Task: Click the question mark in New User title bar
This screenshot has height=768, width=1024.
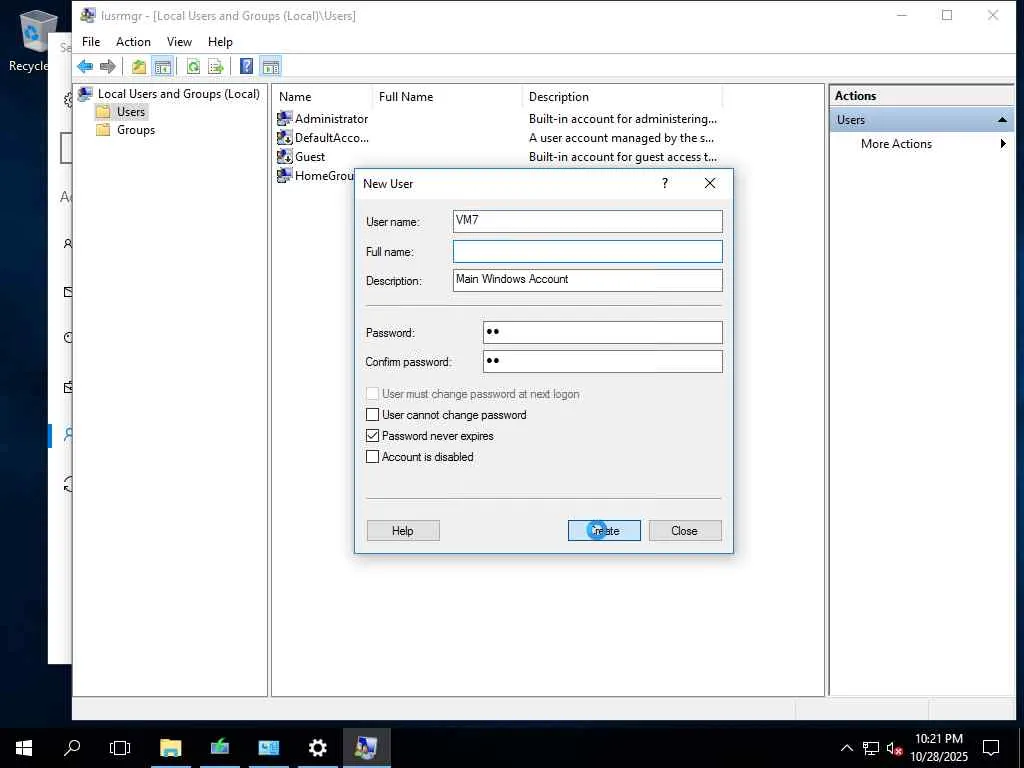Action: [x=665, y=184]
